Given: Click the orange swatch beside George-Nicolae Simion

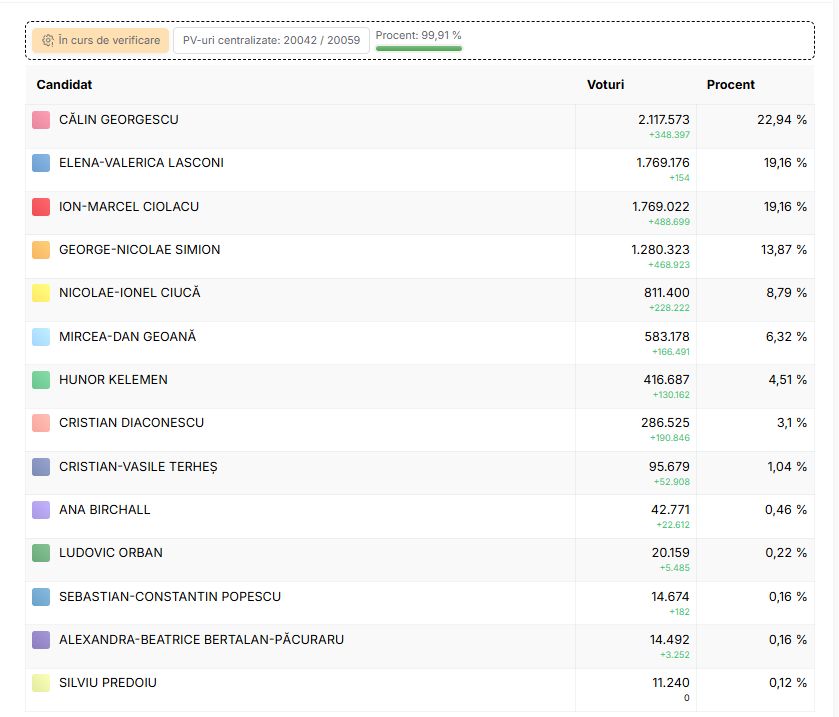Looking at the screenshot, I should click(41, 250).
